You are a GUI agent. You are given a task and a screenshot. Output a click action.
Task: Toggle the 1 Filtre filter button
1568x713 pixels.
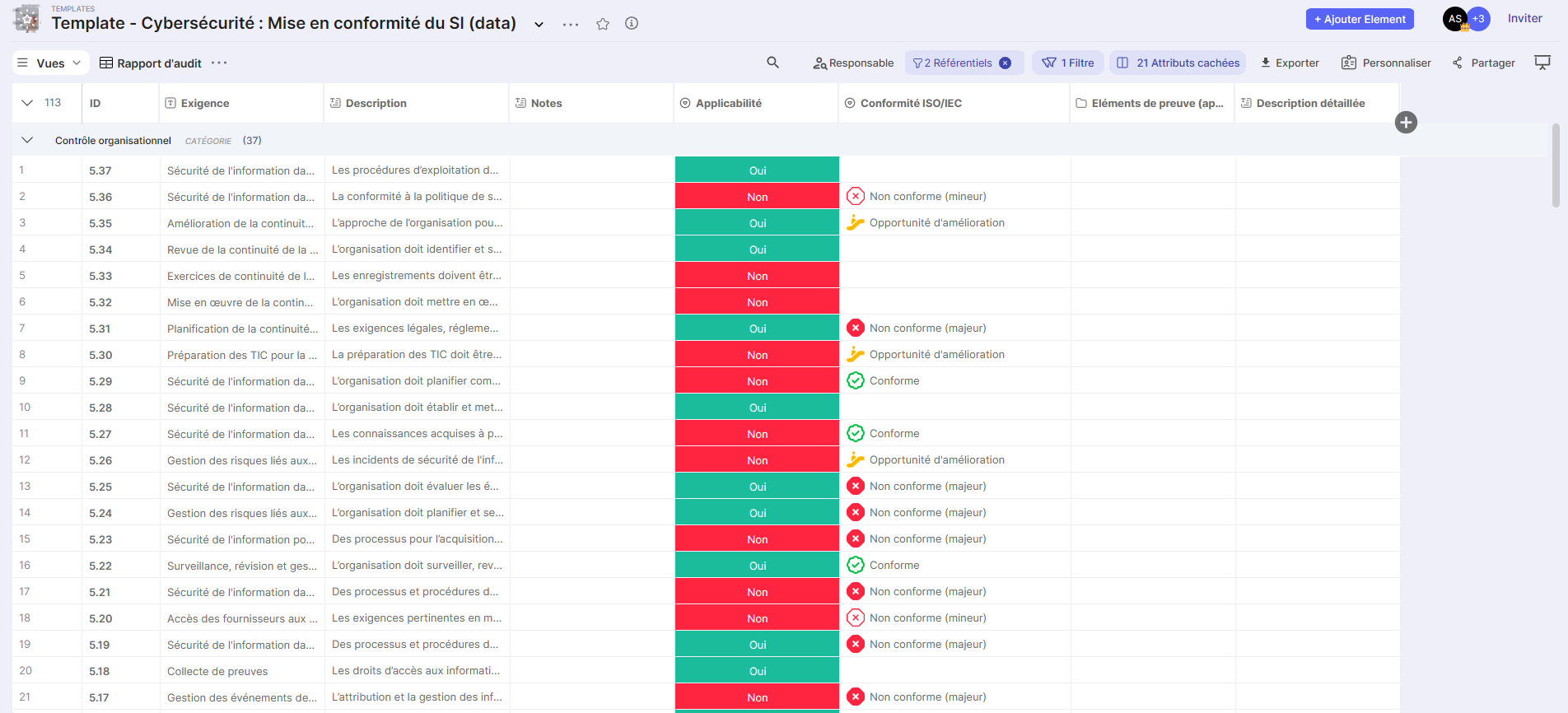(1068, 63)
